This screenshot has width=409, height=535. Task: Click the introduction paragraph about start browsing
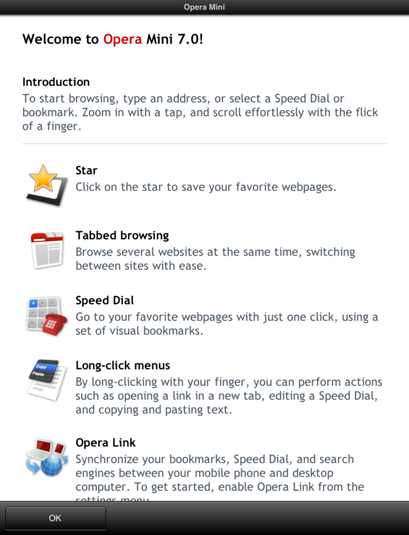200,112
